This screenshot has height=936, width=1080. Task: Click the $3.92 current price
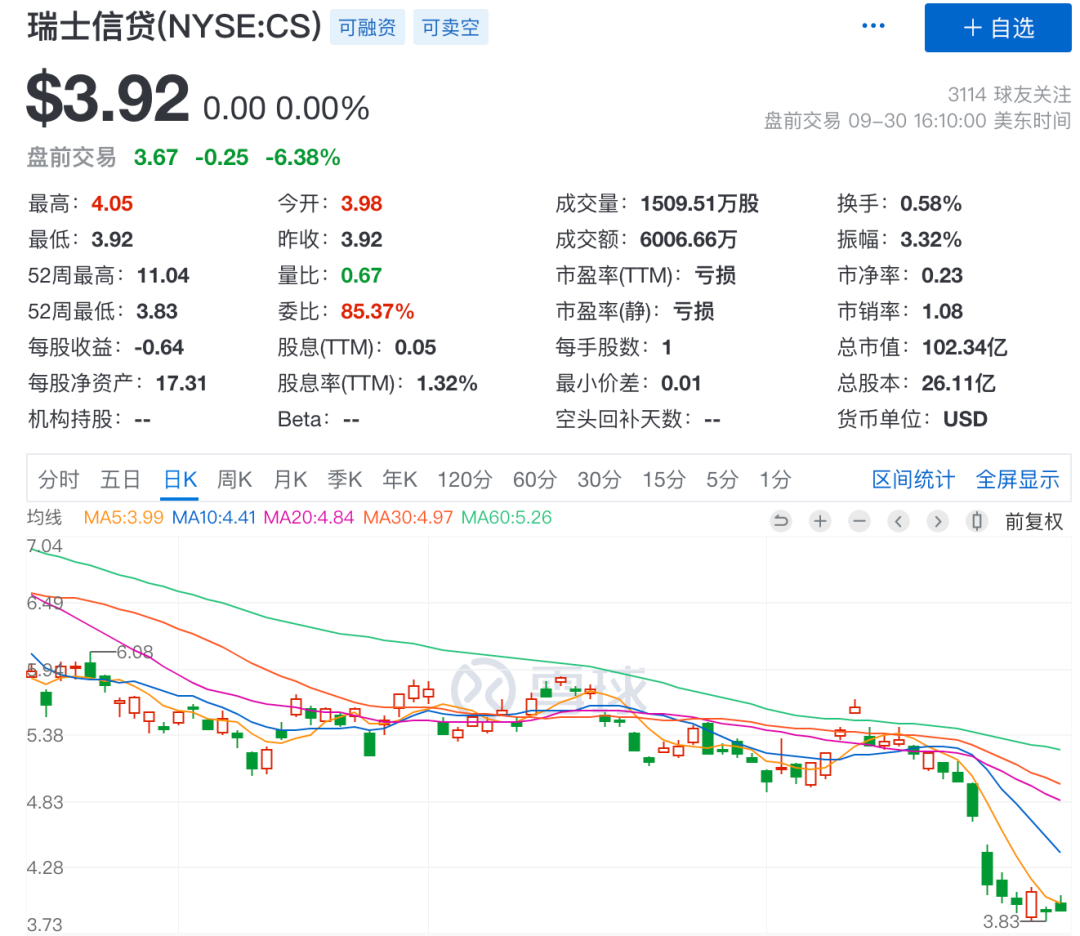[x=107, y=98]
